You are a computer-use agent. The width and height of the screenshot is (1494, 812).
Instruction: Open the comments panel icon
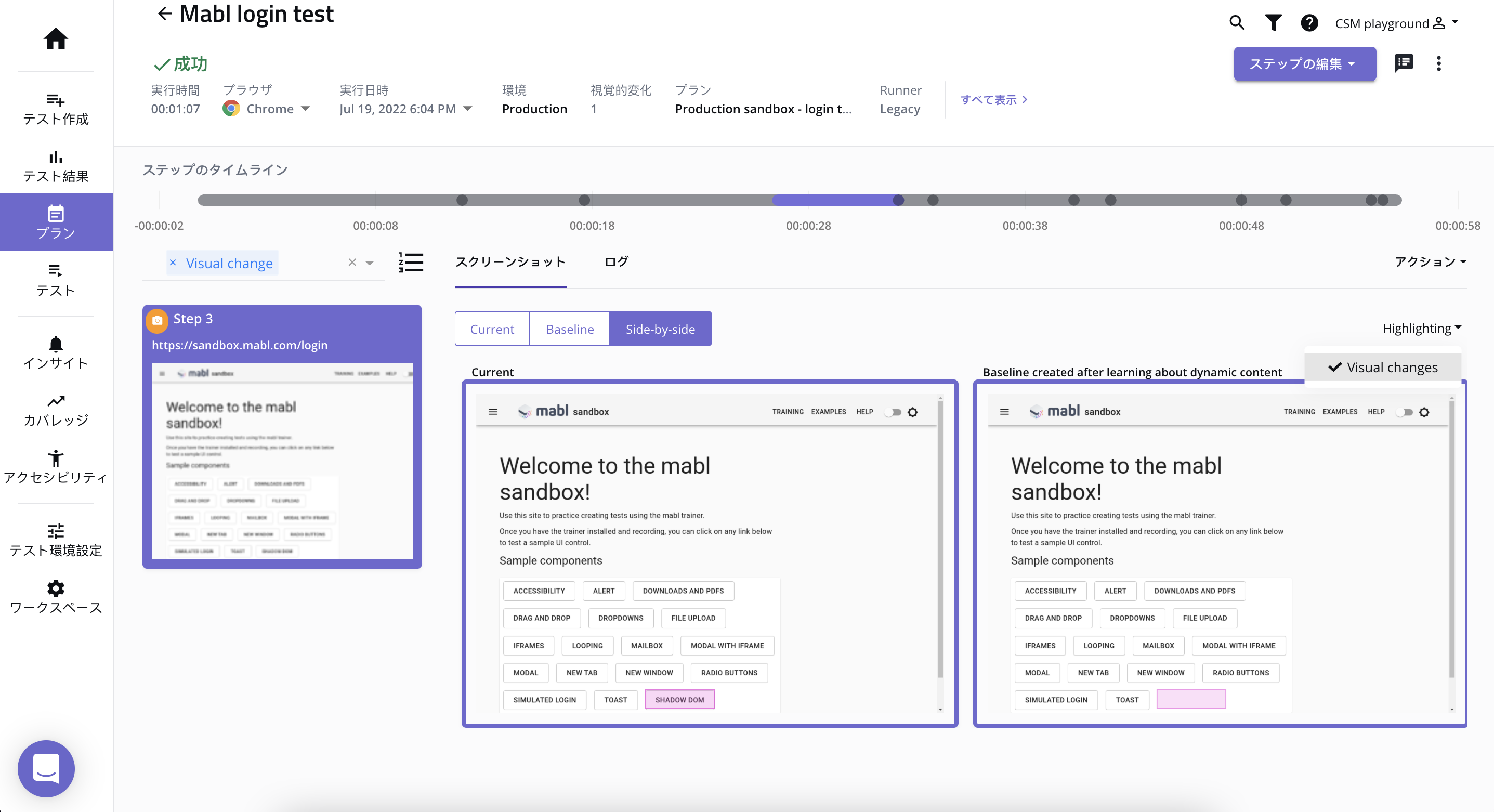(1404, 63)
